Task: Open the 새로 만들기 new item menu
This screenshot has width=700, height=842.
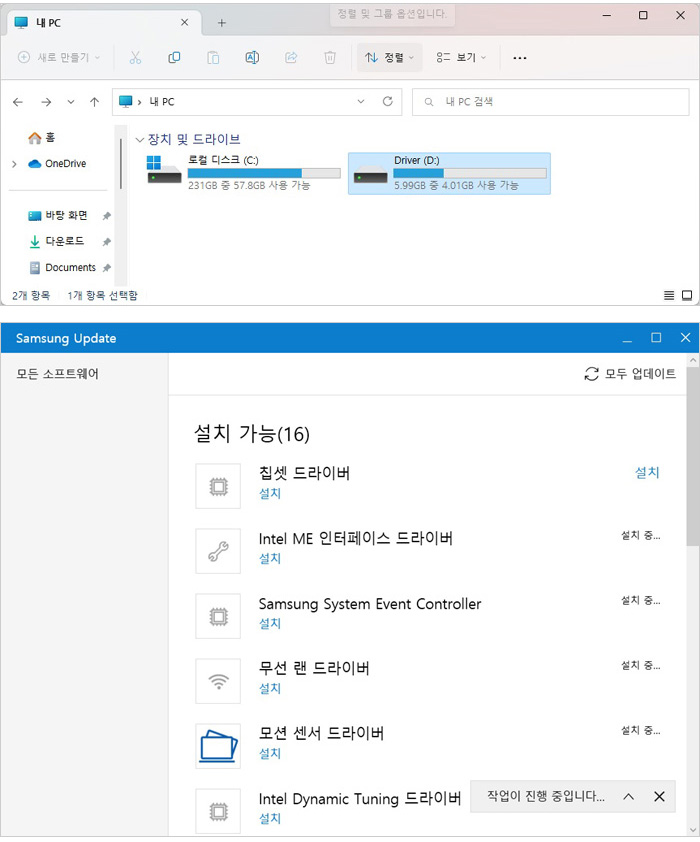Action: coord(59,57)
